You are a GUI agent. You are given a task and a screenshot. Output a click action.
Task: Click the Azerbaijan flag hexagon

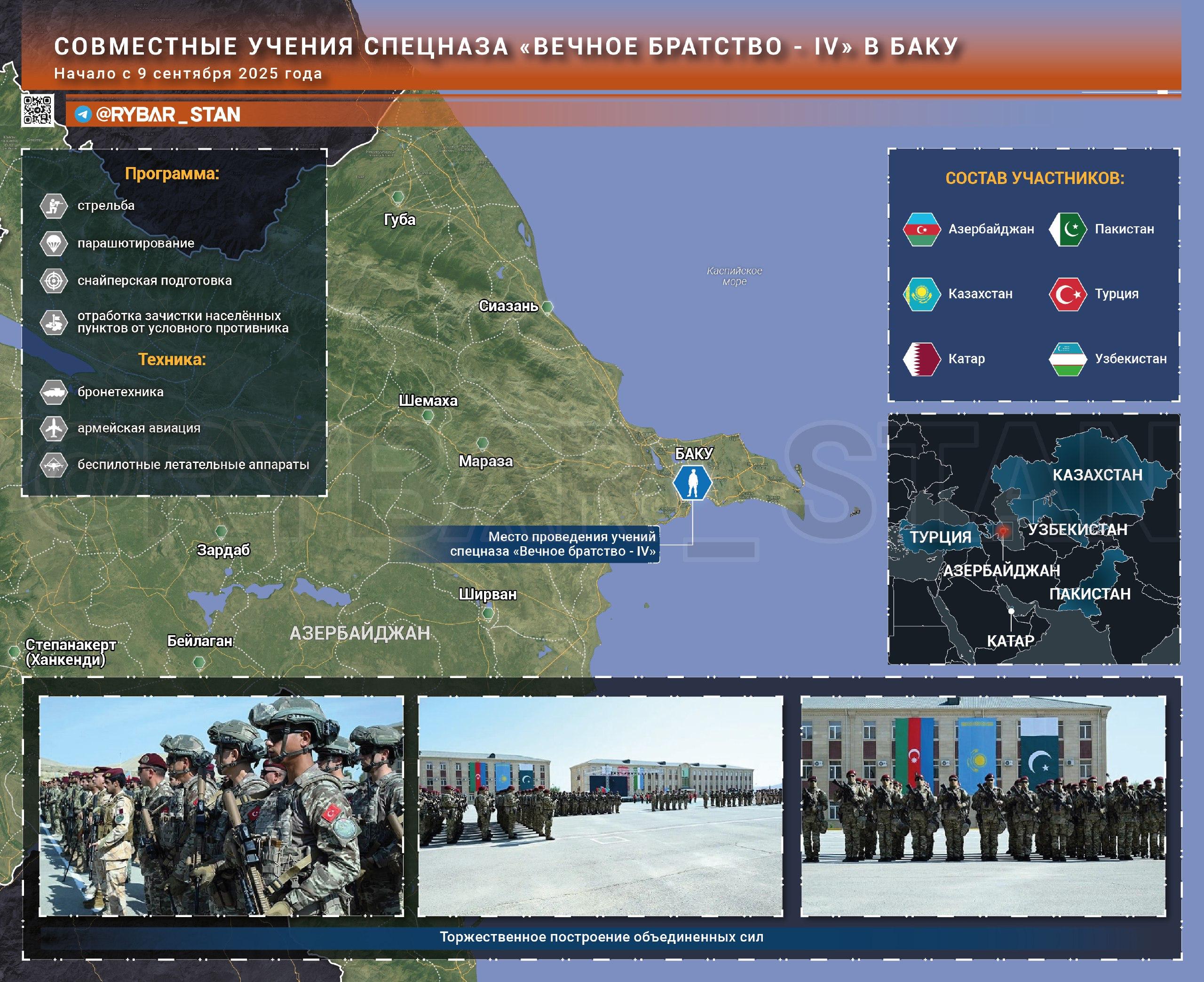coord(921,229)
